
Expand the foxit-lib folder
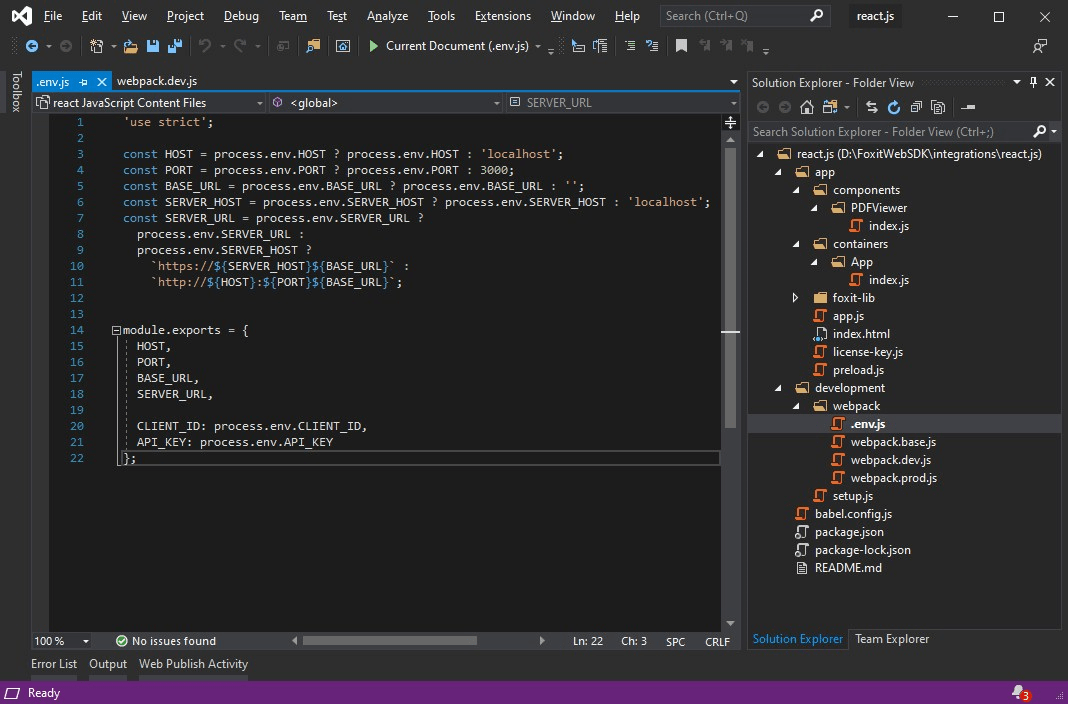tap(795, 298)
